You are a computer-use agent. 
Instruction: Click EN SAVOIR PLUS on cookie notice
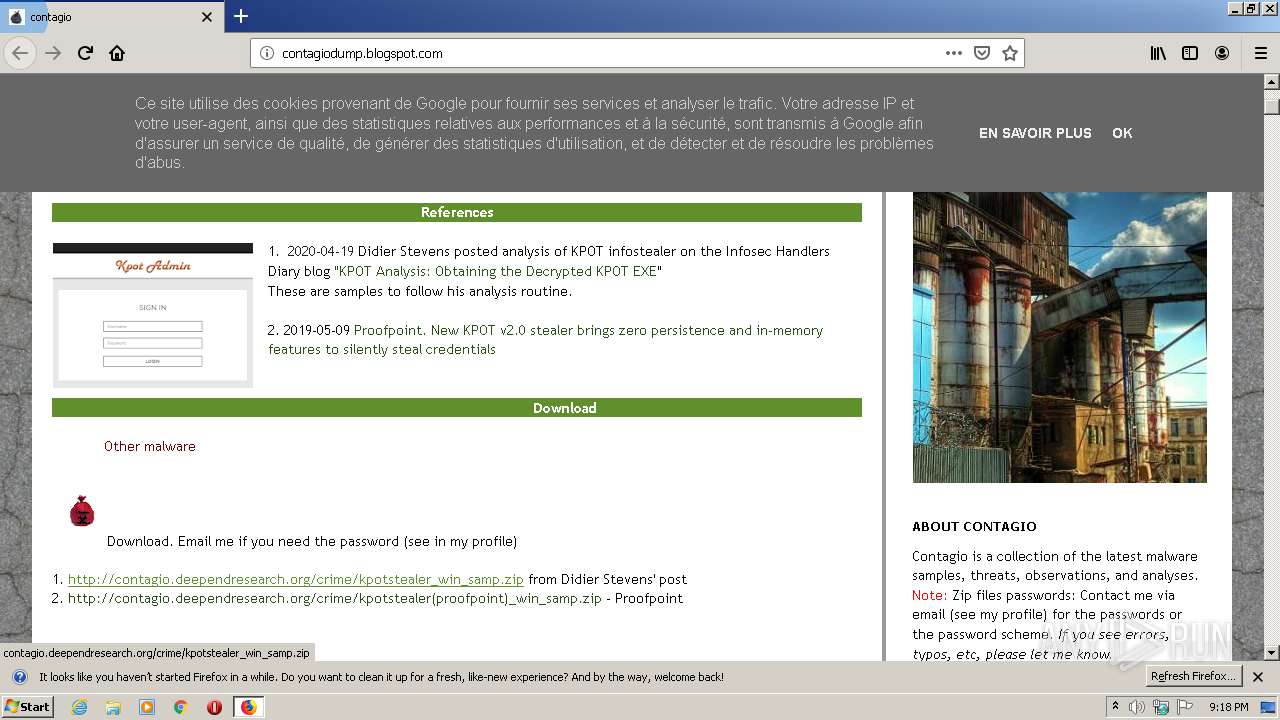coord(1035,133)
